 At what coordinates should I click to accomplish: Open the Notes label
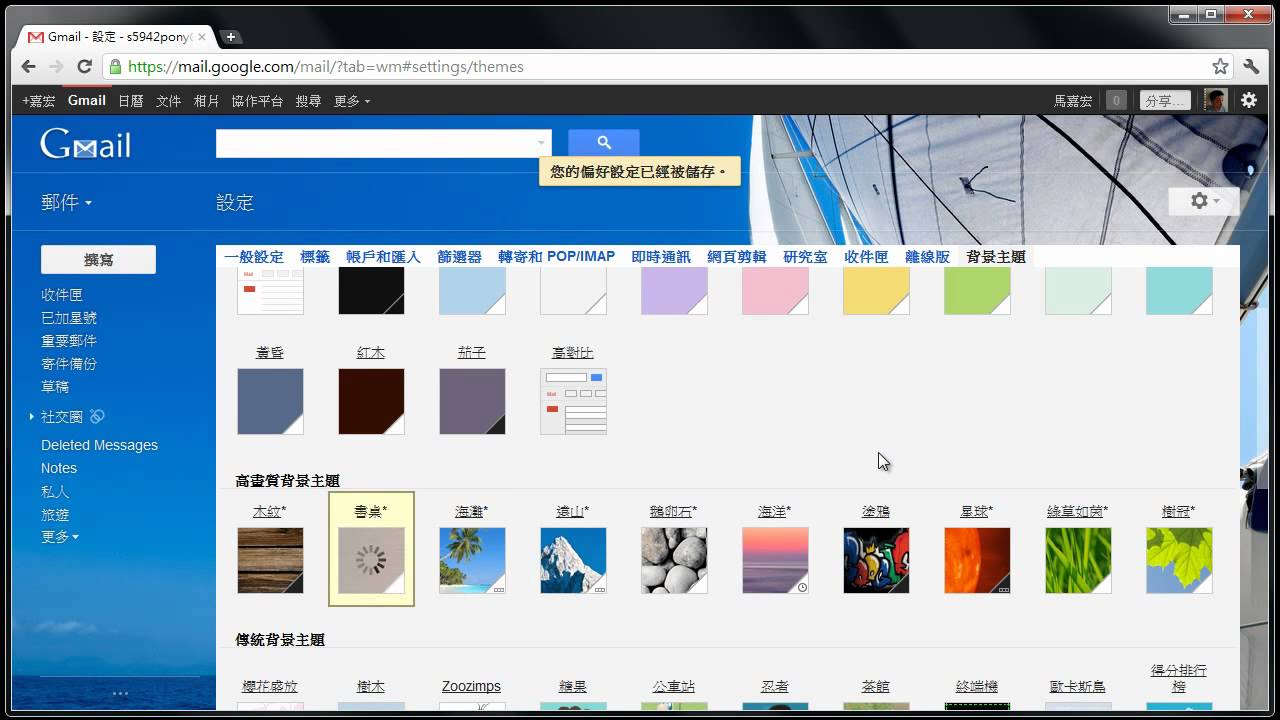[x=59, y=468]
